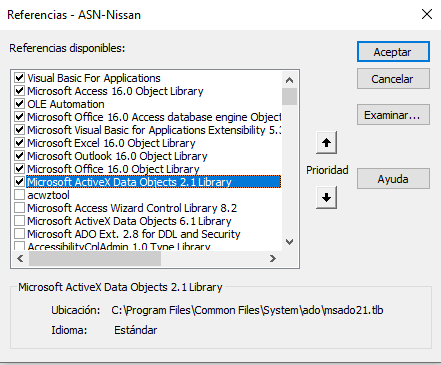Click the Ayuda help button
Viewport: 441px width, 365px height.
click(393, 179)
